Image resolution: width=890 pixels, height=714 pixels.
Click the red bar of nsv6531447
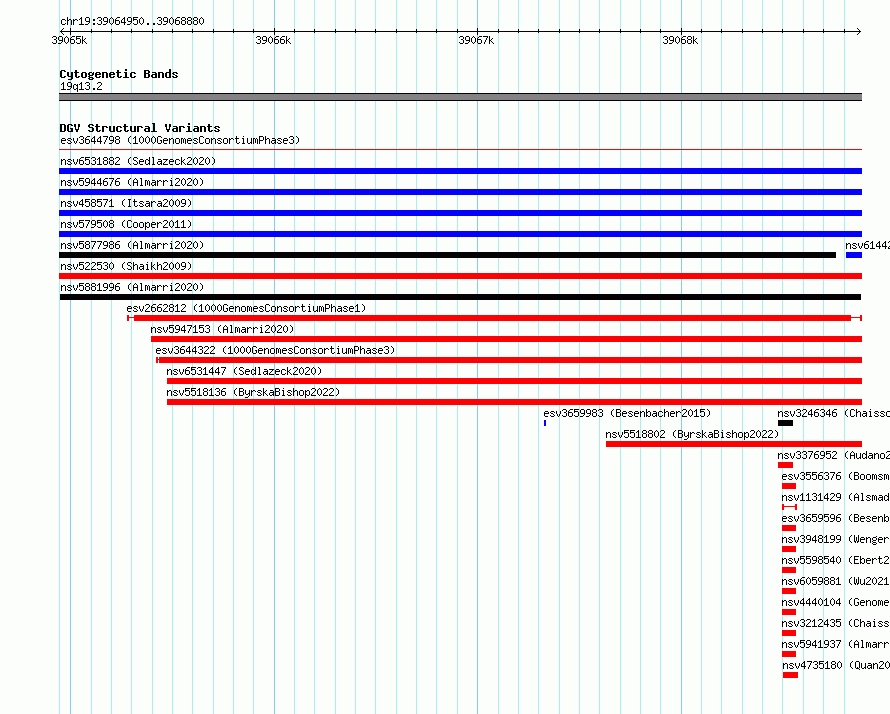tap(514, 381)
